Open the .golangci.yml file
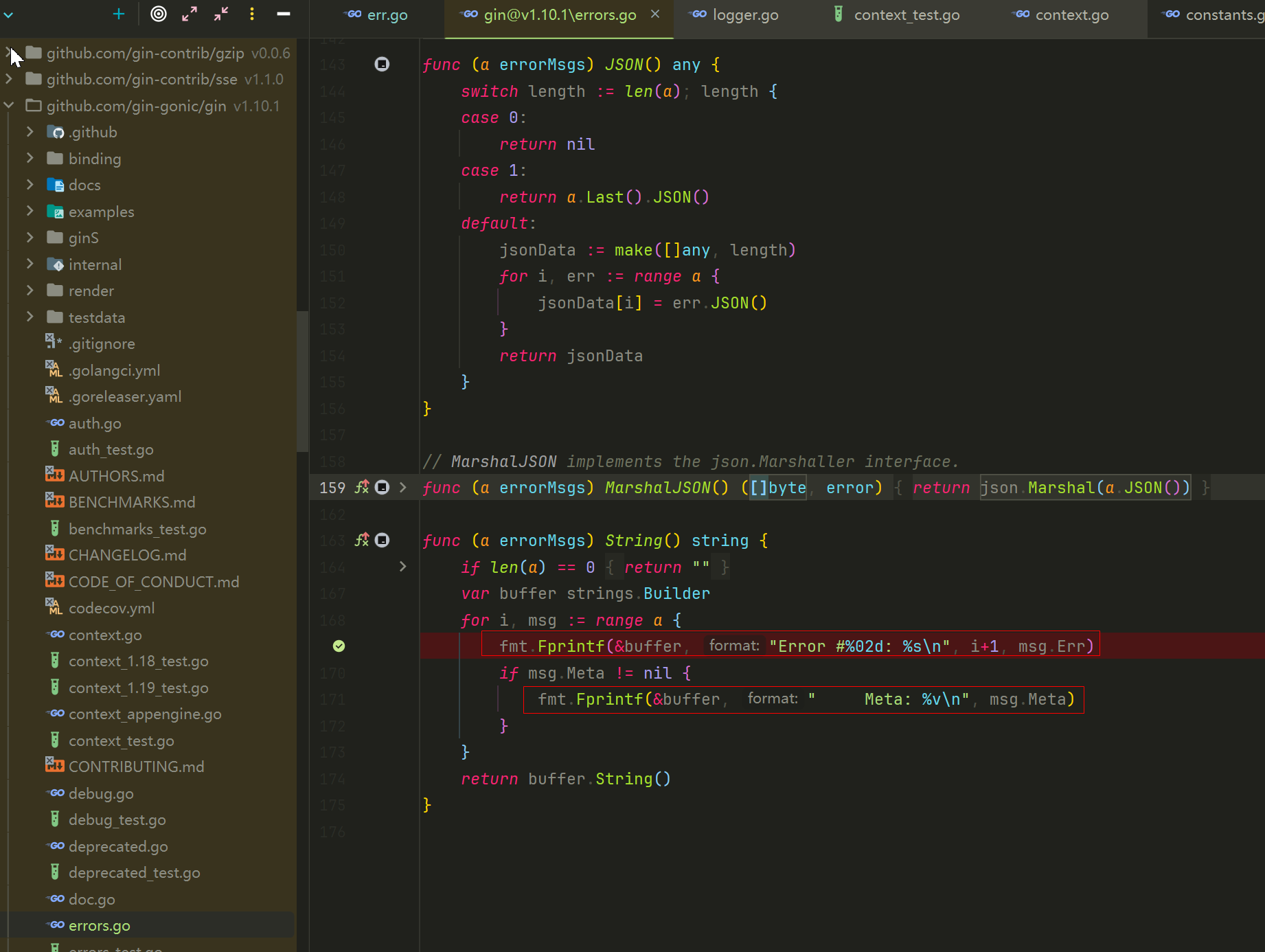The width and height of the screenshot is (1265, 952). click(114, 370)
